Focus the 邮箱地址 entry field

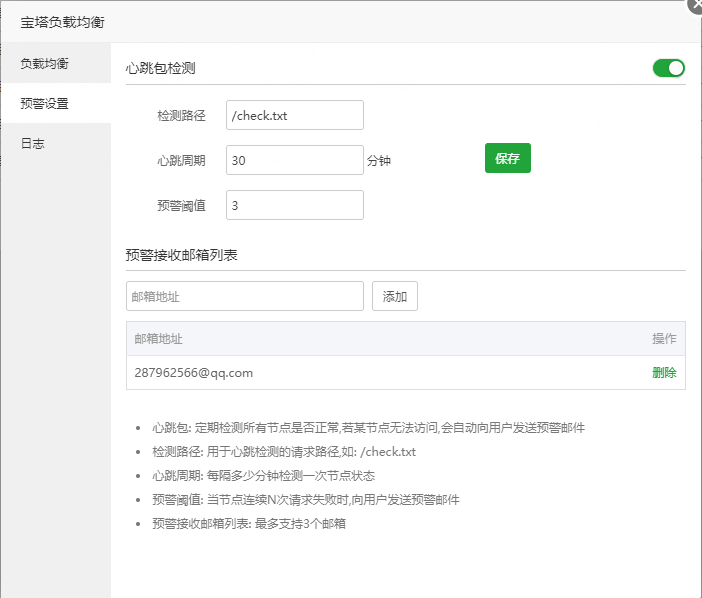[244, 296]
